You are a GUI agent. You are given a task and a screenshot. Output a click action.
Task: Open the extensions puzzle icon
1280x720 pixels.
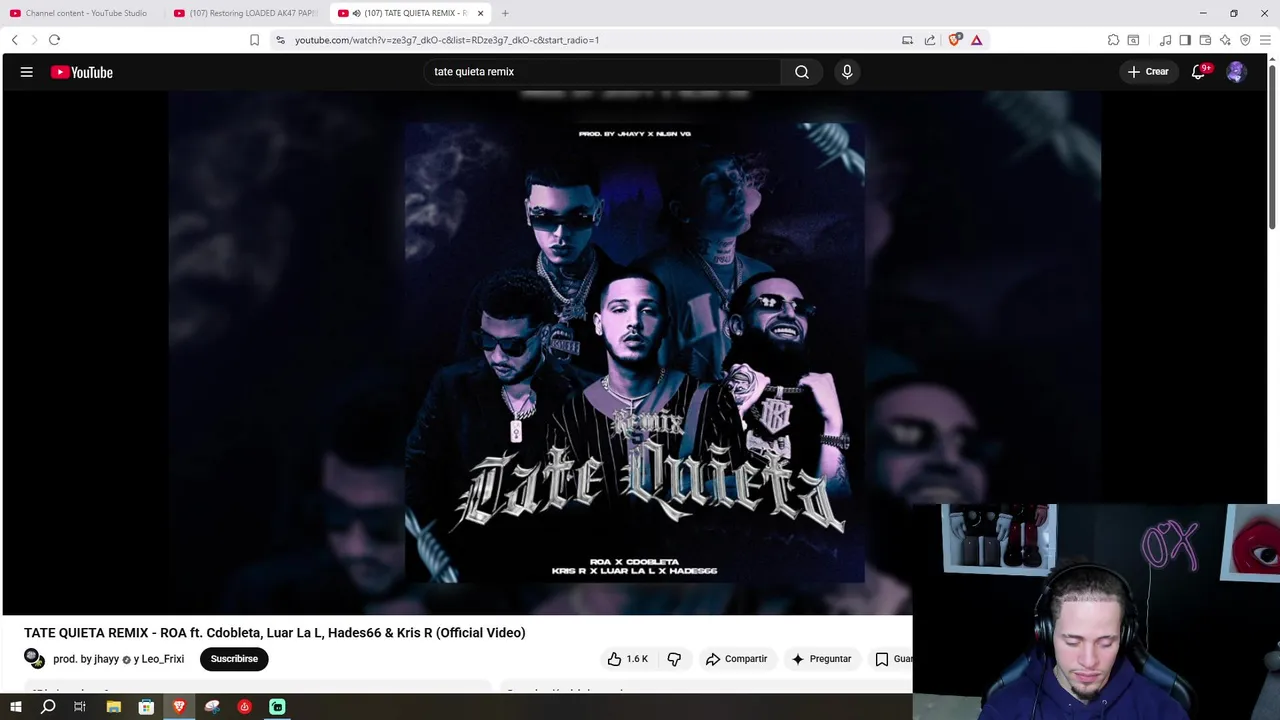(x=1113, y=40)
